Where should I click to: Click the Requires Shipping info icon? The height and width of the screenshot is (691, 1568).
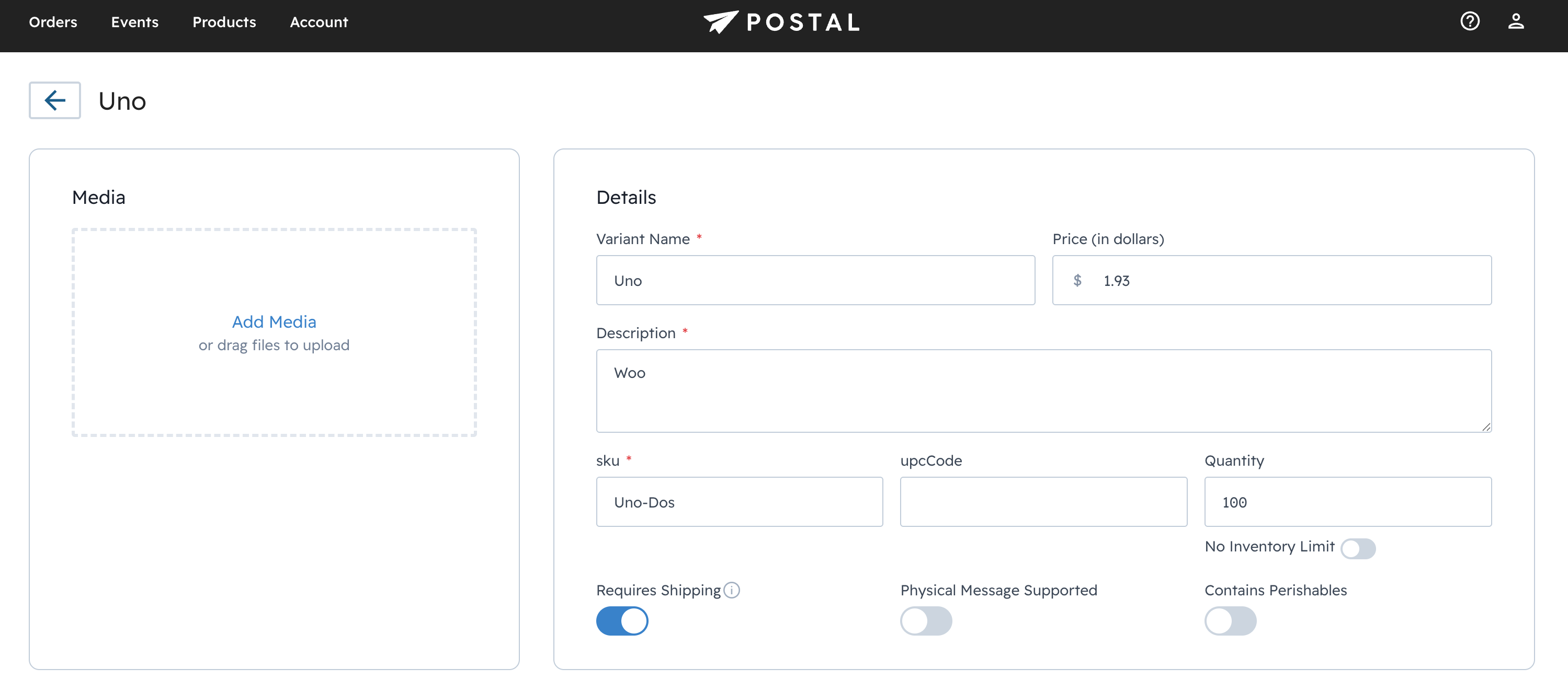point(732,590)
